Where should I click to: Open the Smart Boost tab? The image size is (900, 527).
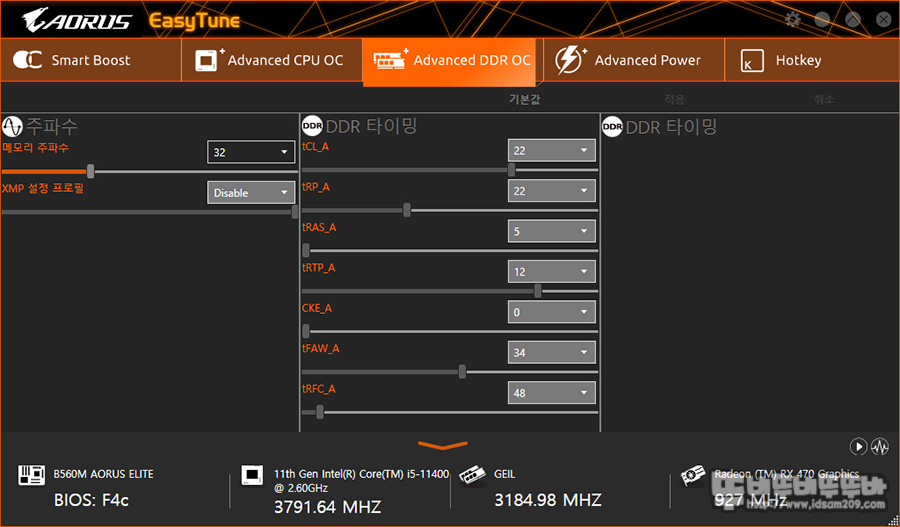click(91, 60)
